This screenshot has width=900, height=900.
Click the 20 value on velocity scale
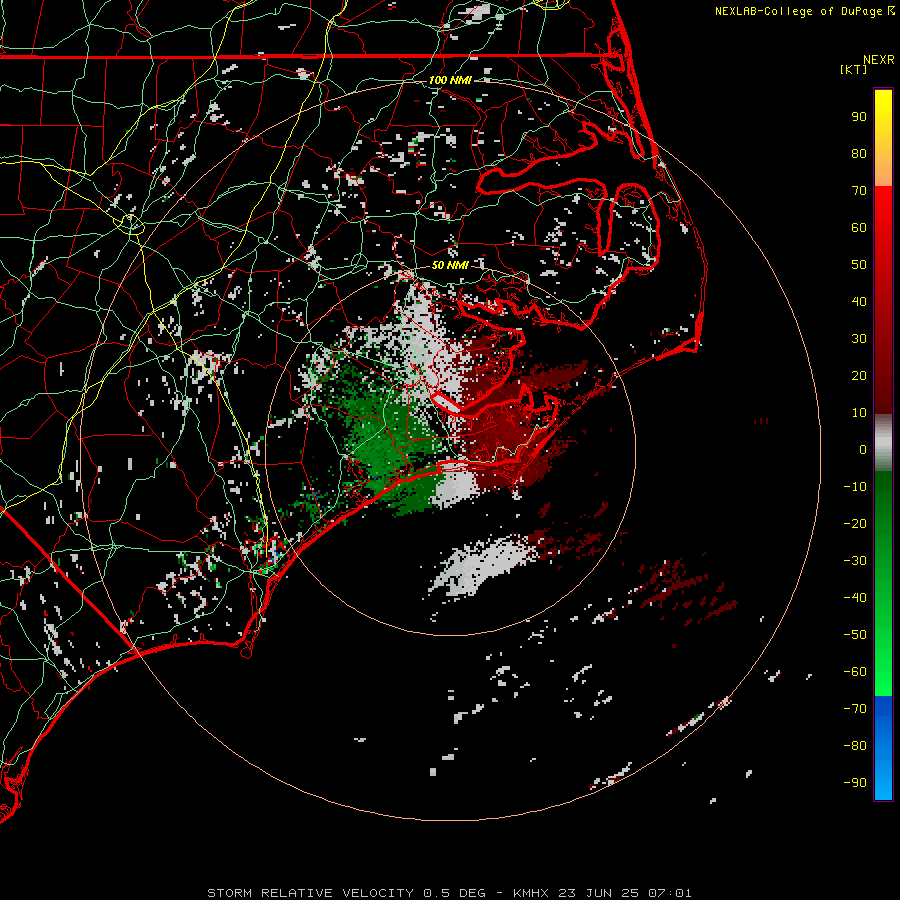[x=859, y=375]
